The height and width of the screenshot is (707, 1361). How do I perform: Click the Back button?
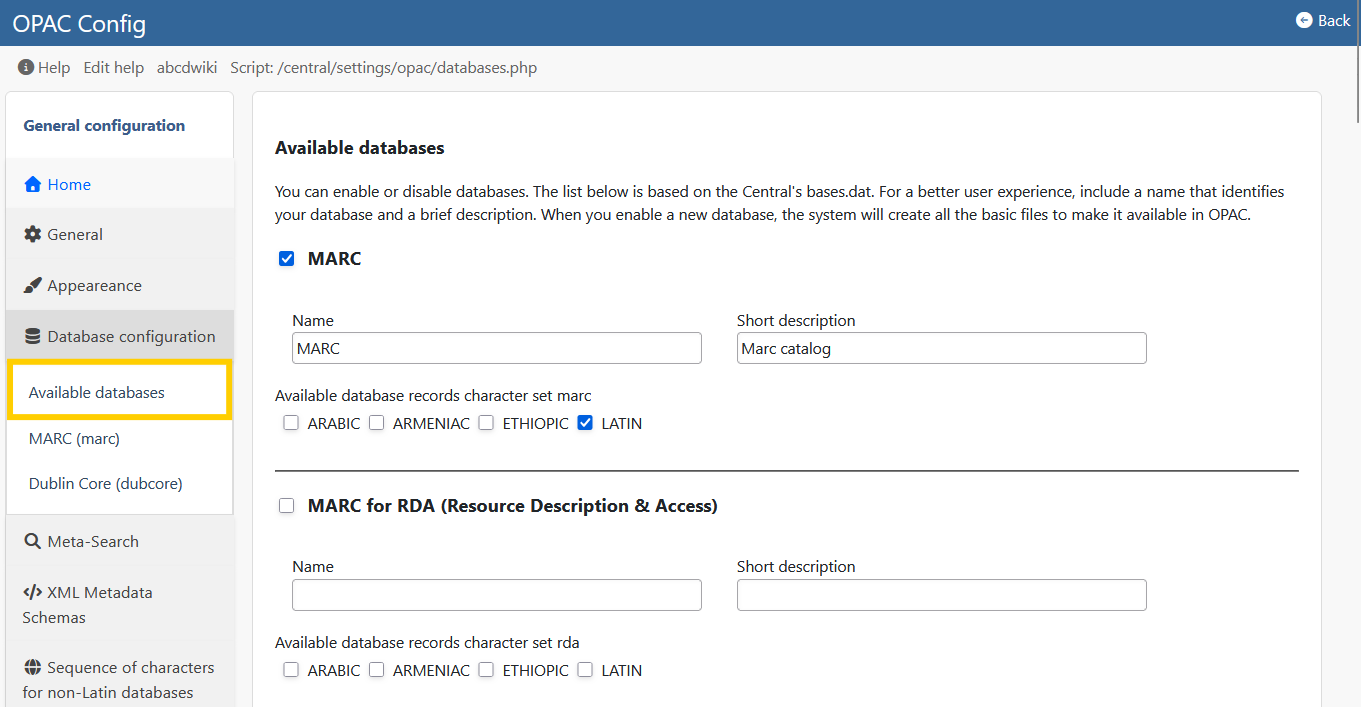(x=1322, y=19)
